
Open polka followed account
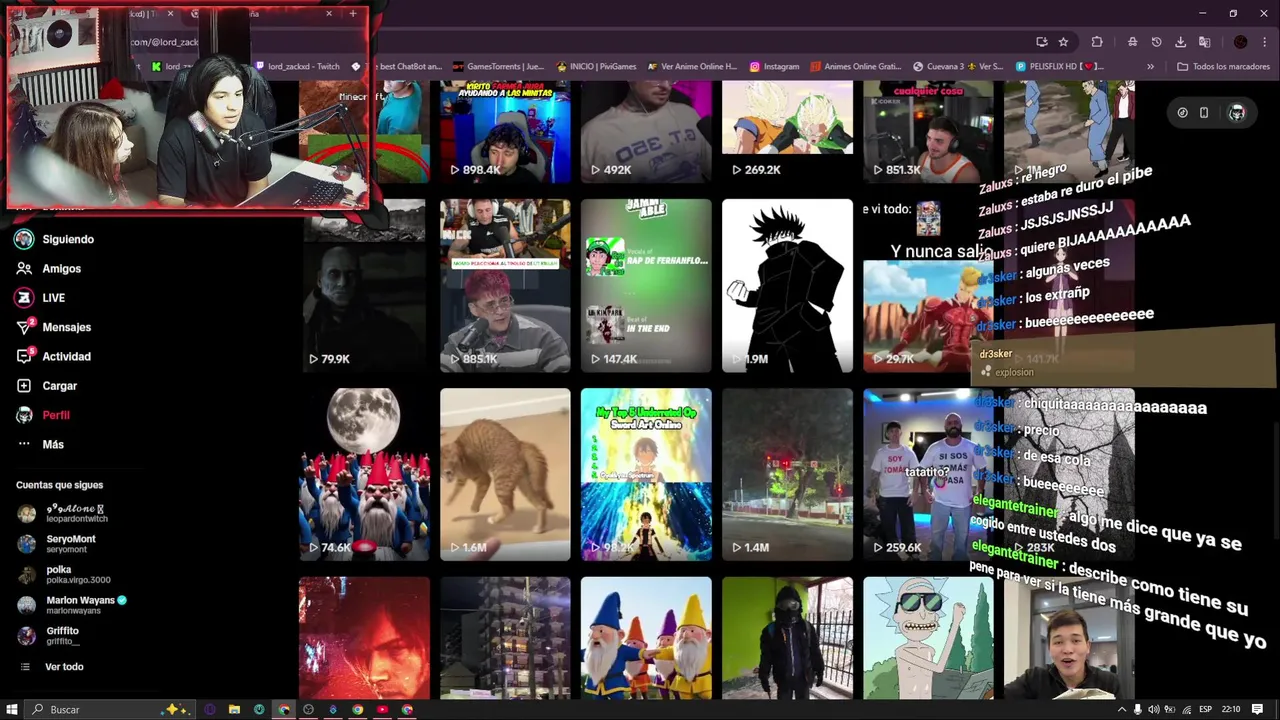[x=64, y=574]
